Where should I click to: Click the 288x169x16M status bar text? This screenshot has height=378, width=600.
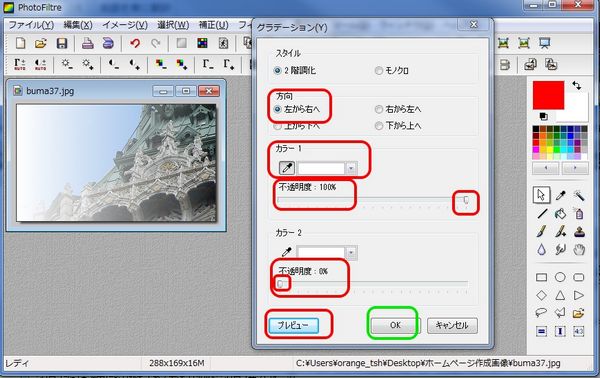(177, 363)
